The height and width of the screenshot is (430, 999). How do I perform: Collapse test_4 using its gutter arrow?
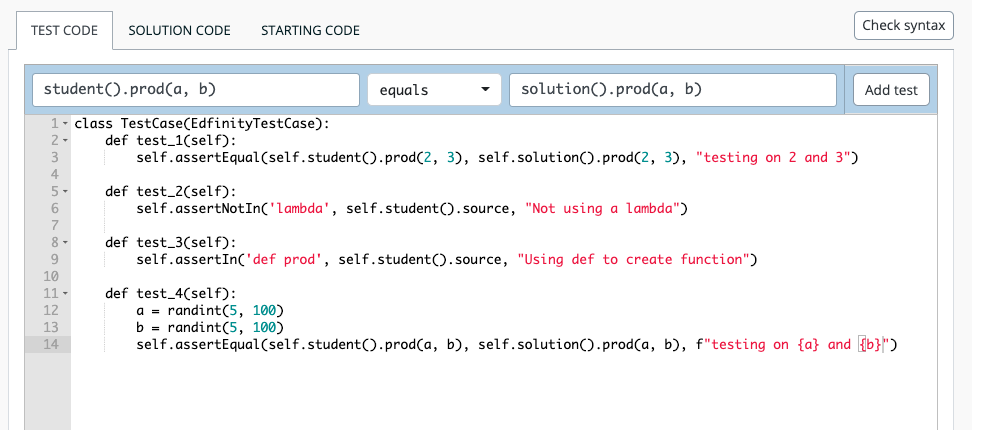[x=64, y=294]
